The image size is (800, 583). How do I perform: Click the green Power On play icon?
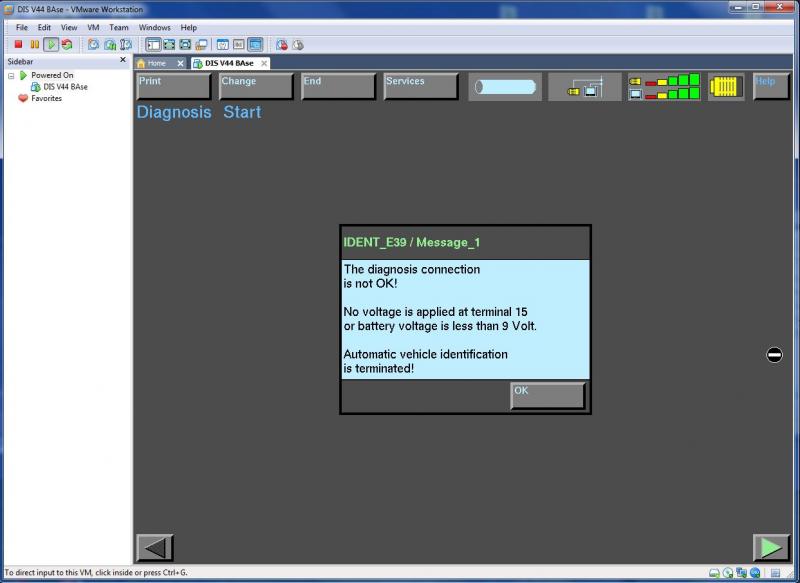[x=50, y=44]
